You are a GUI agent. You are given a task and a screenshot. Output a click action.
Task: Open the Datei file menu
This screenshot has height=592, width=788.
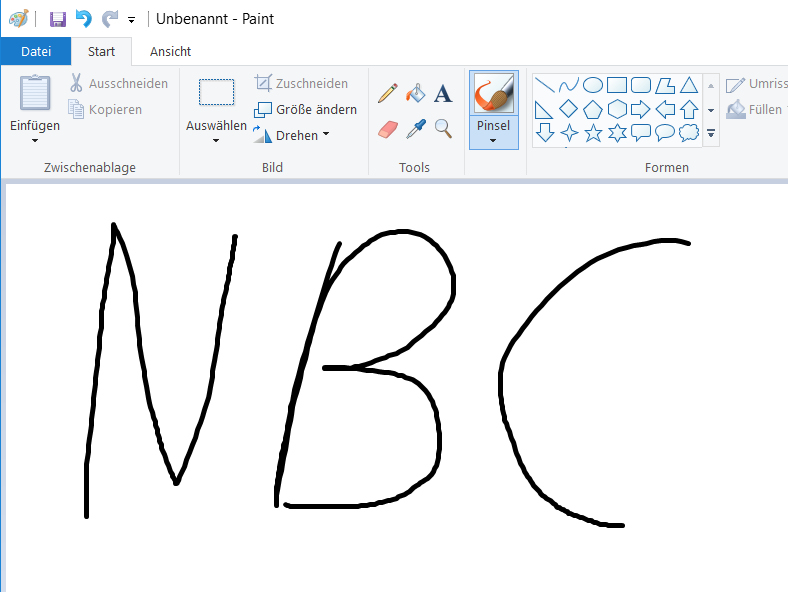[x=36, y=51]
